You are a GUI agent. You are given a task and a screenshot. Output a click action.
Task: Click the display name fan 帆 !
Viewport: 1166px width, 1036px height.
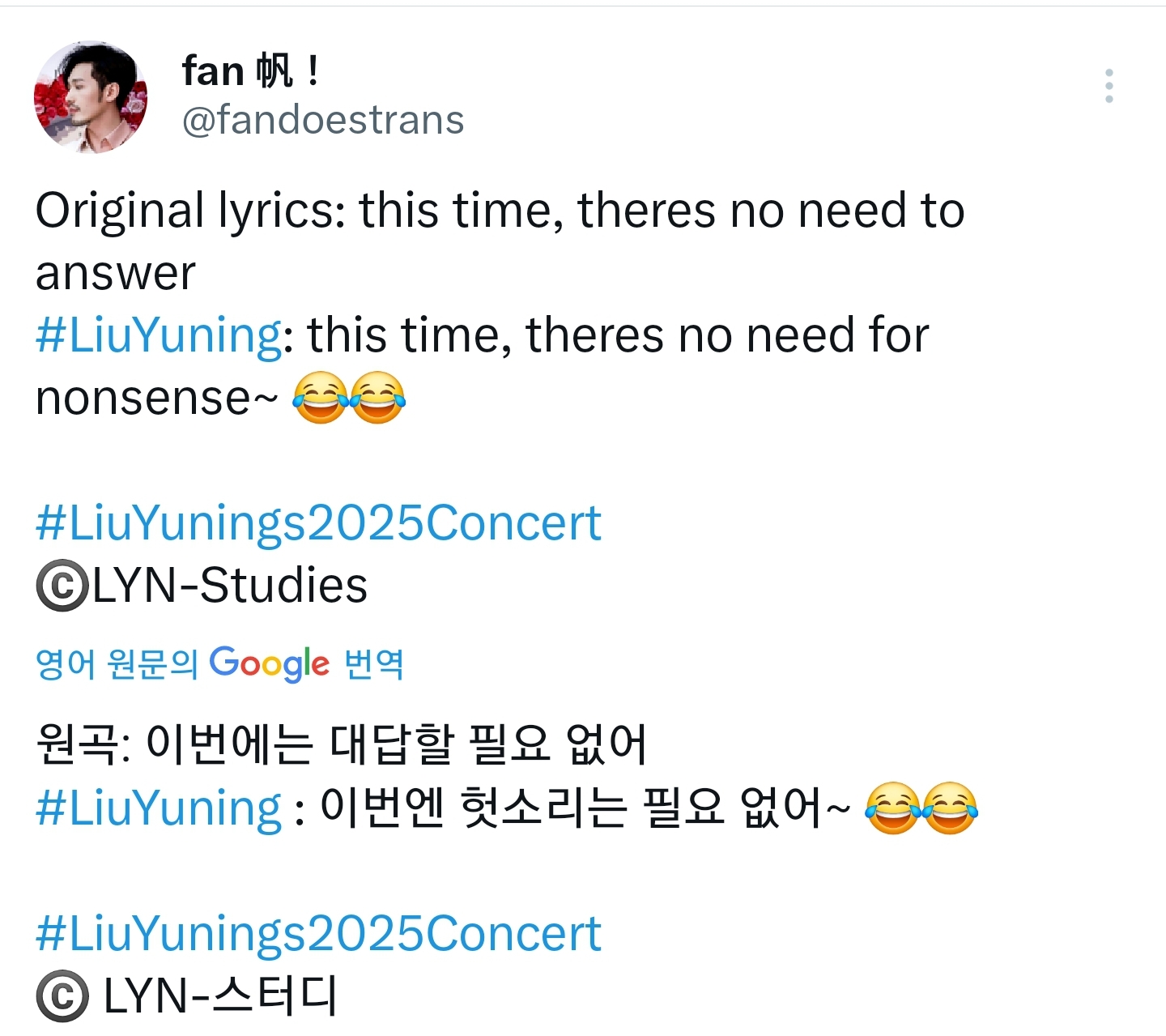(250, 71)
